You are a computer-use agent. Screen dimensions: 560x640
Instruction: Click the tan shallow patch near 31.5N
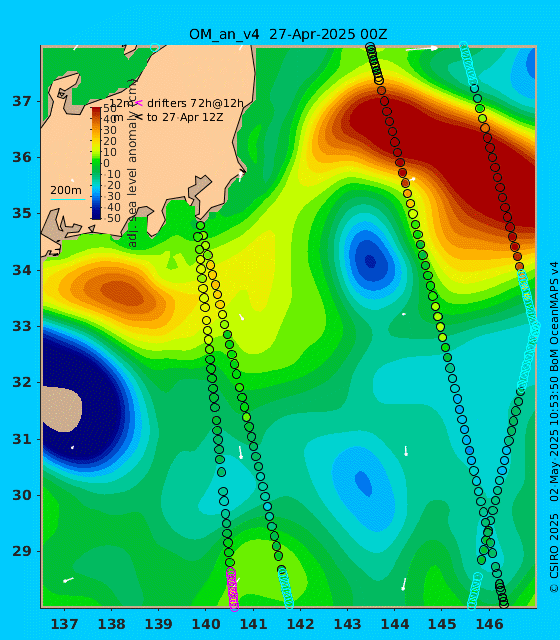62,409
